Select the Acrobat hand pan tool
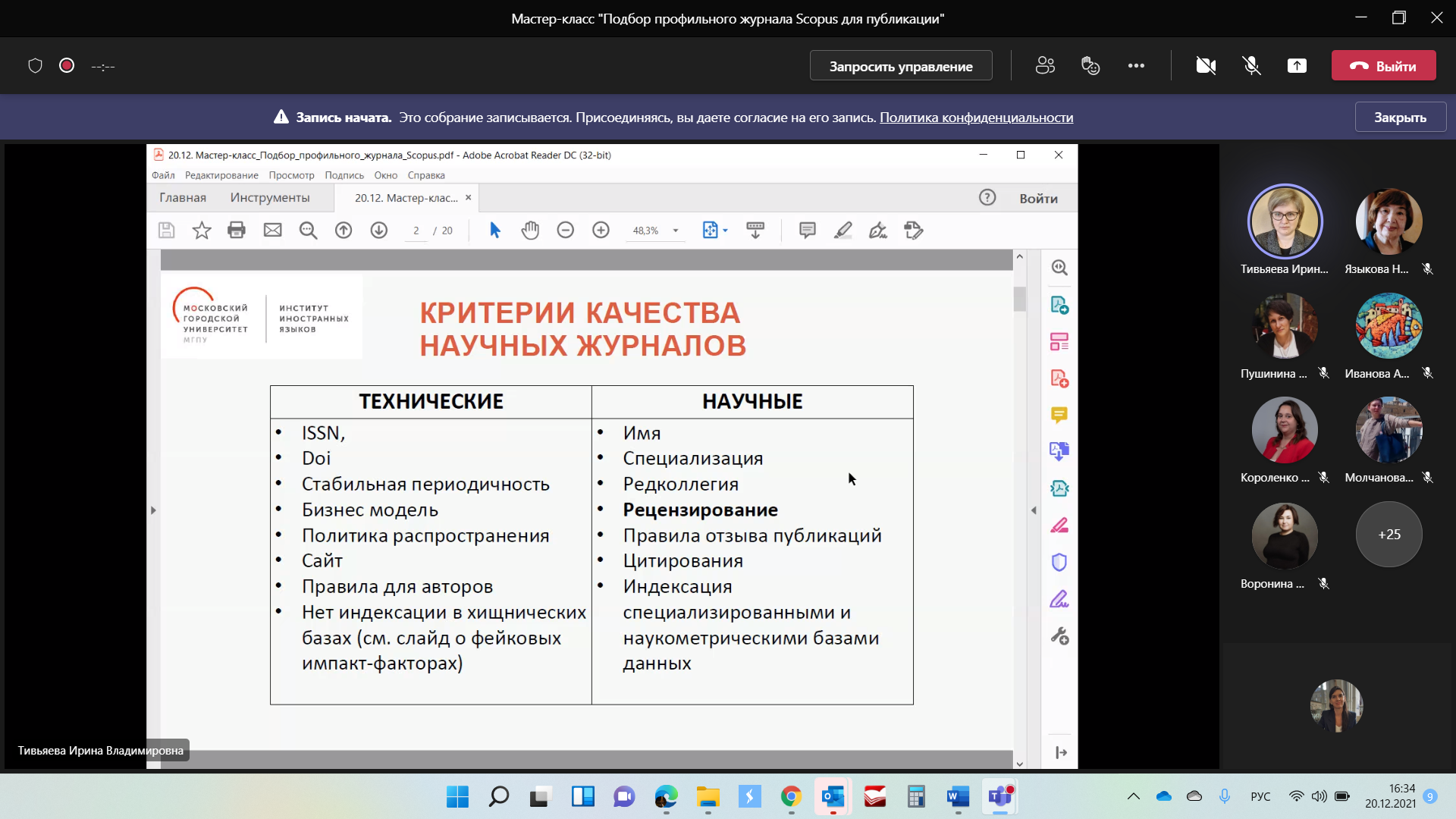 (530, 231)
